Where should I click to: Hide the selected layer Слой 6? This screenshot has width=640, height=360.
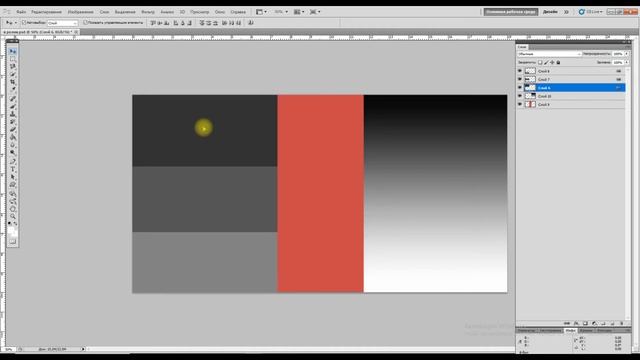(x=520, y=87)
